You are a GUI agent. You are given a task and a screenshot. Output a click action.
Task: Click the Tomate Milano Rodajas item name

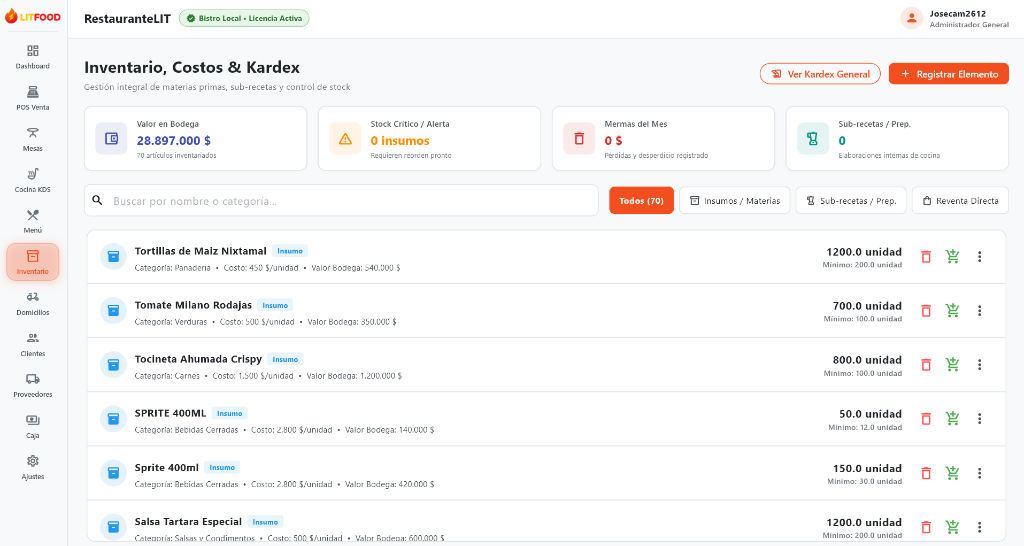[193, 305]
